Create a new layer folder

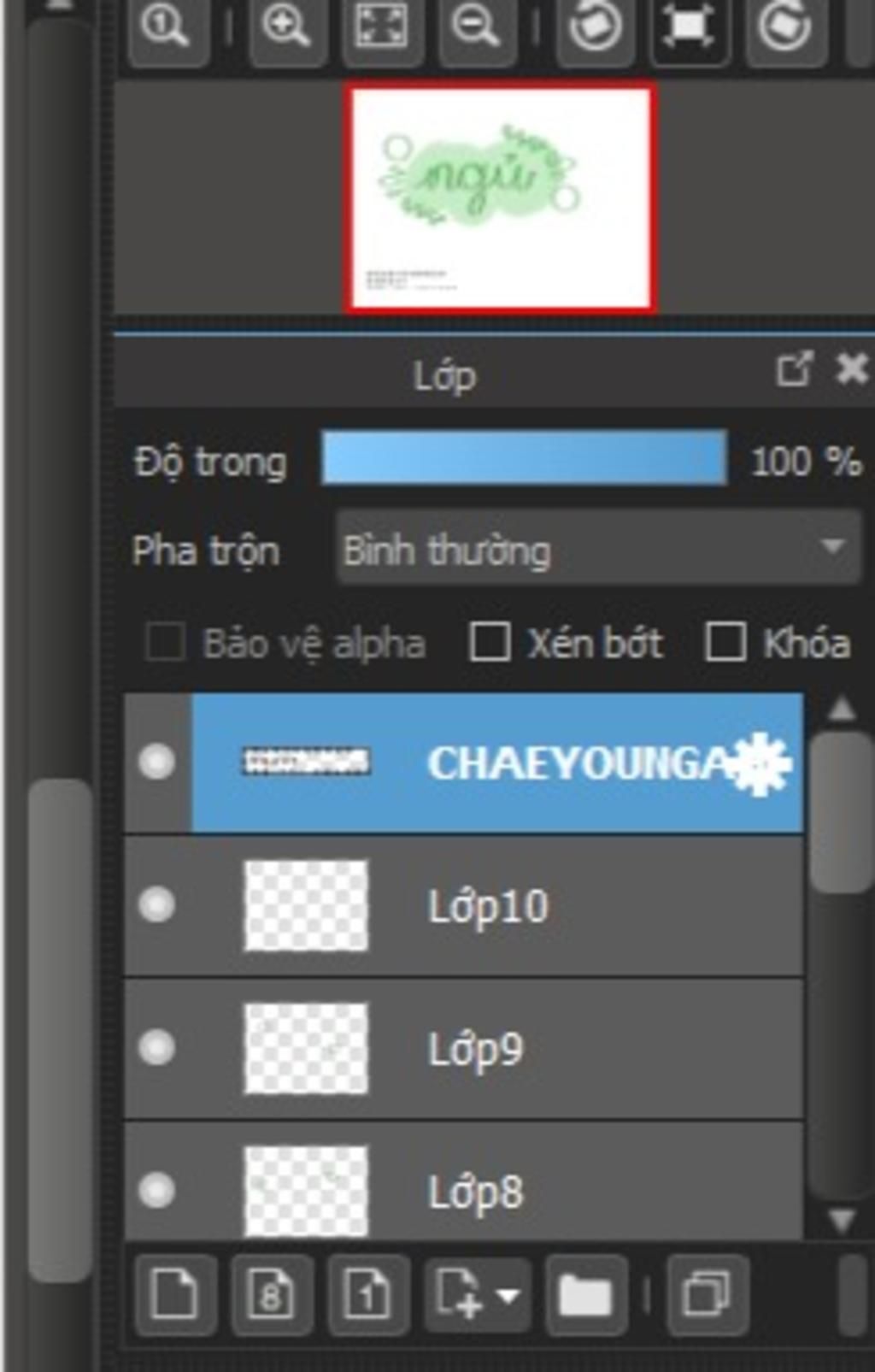585,1295
